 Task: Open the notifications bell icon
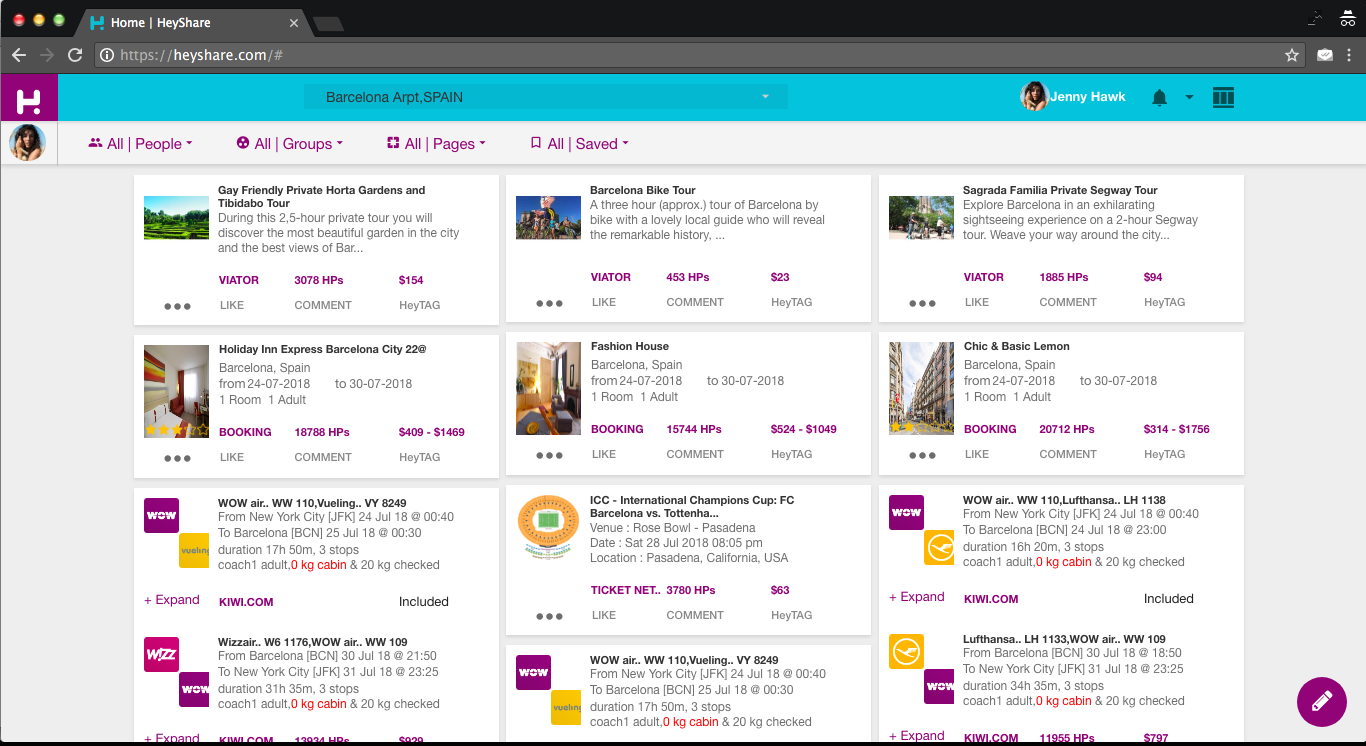(x=1158, y=97)
